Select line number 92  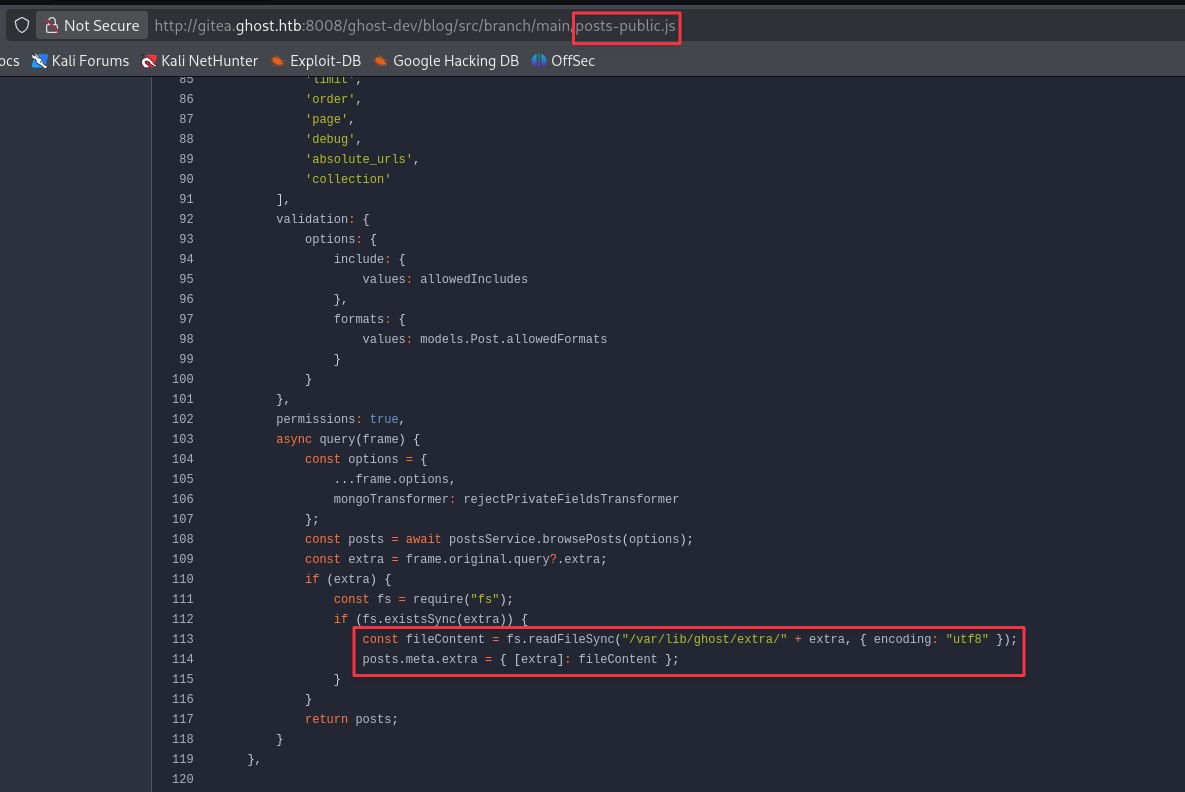186,219
